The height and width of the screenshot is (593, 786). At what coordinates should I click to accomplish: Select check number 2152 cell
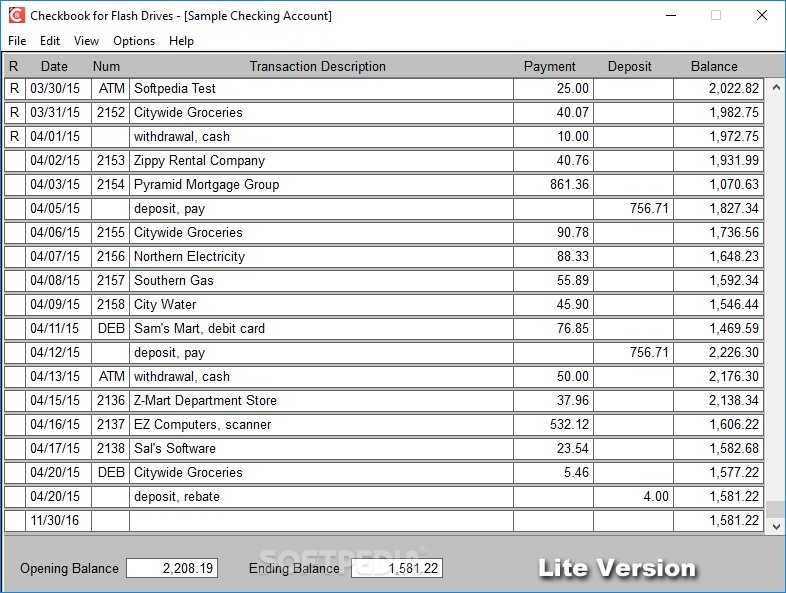tap(110, 113)
